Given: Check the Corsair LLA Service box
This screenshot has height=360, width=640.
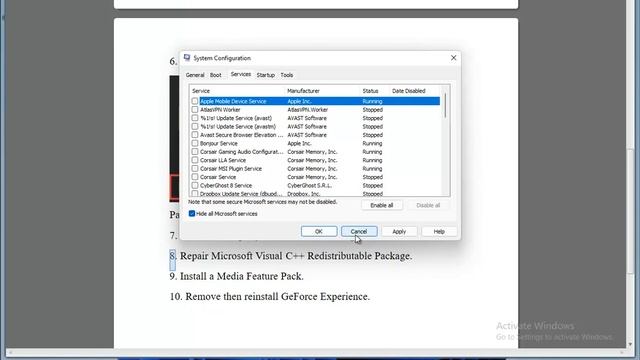Looking at the screenshot, I should 195,160.
